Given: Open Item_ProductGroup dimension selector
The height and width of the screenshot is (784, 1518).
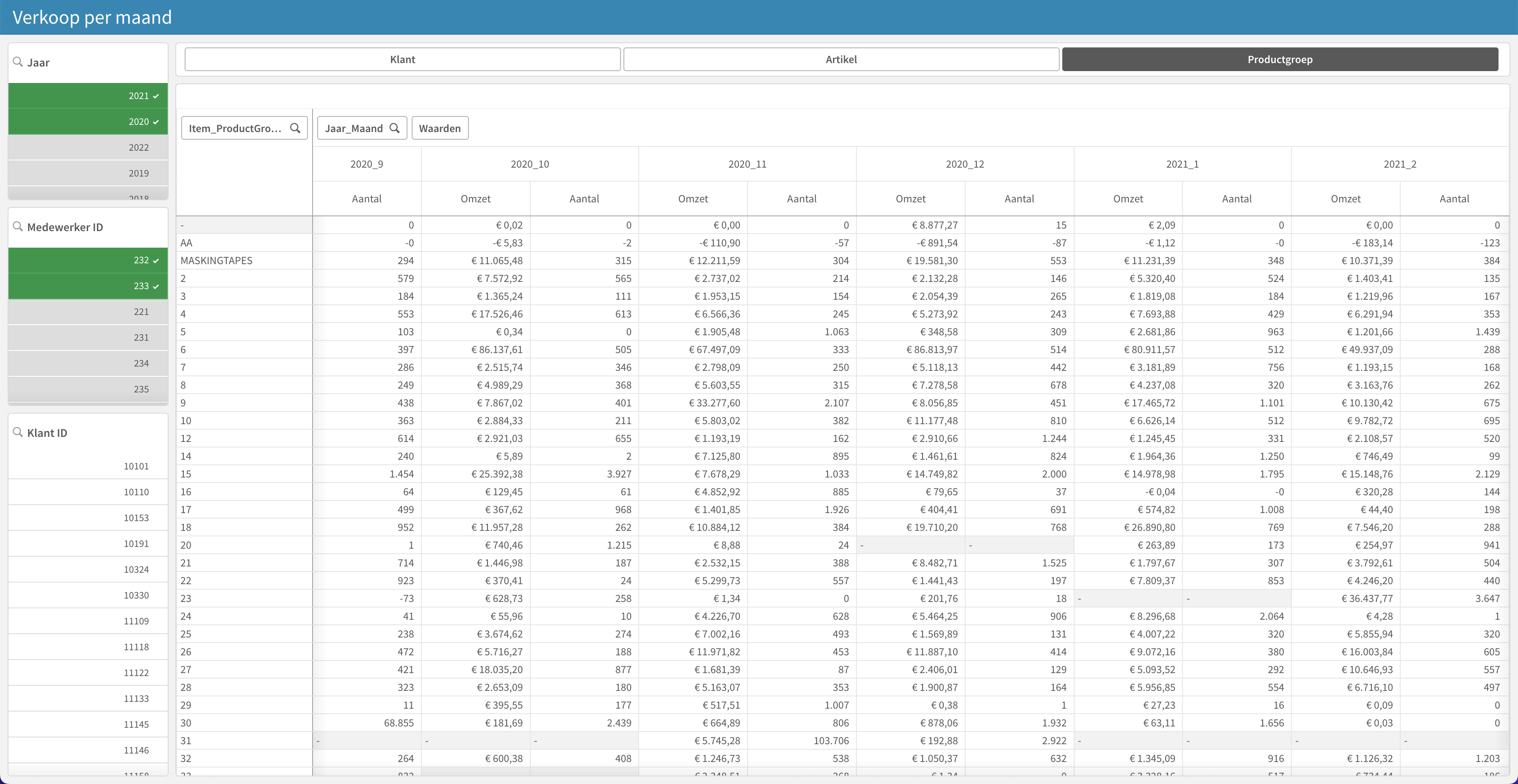Looking at the screenshot, I should (x=235, y=128).
